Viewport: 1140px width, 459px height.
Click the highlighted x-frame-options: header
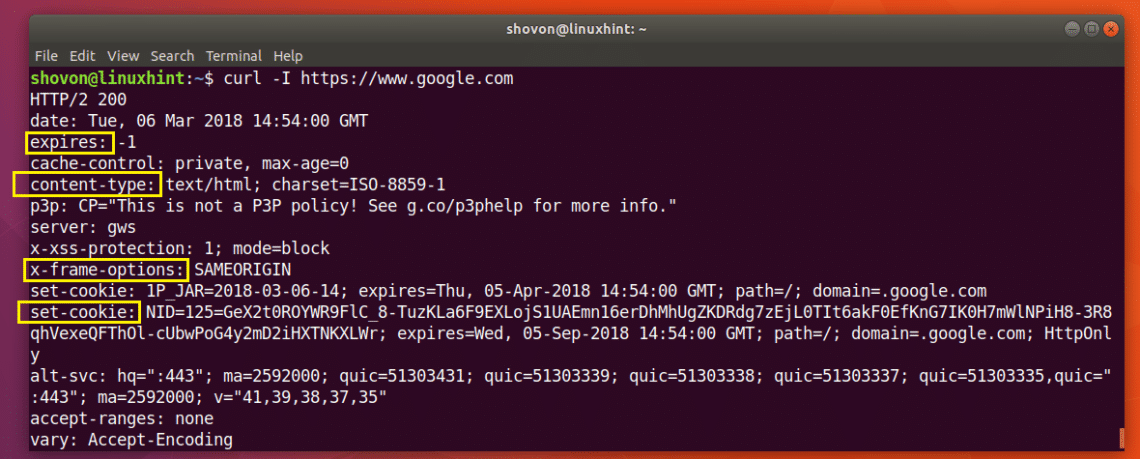tap(106, 270)
